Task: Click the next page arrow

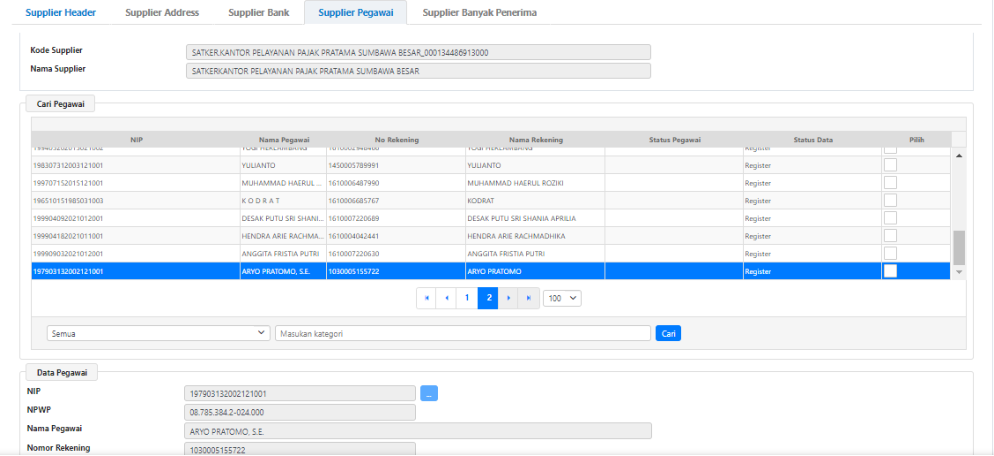Action: pyautogui.click(x=509, y=298)
